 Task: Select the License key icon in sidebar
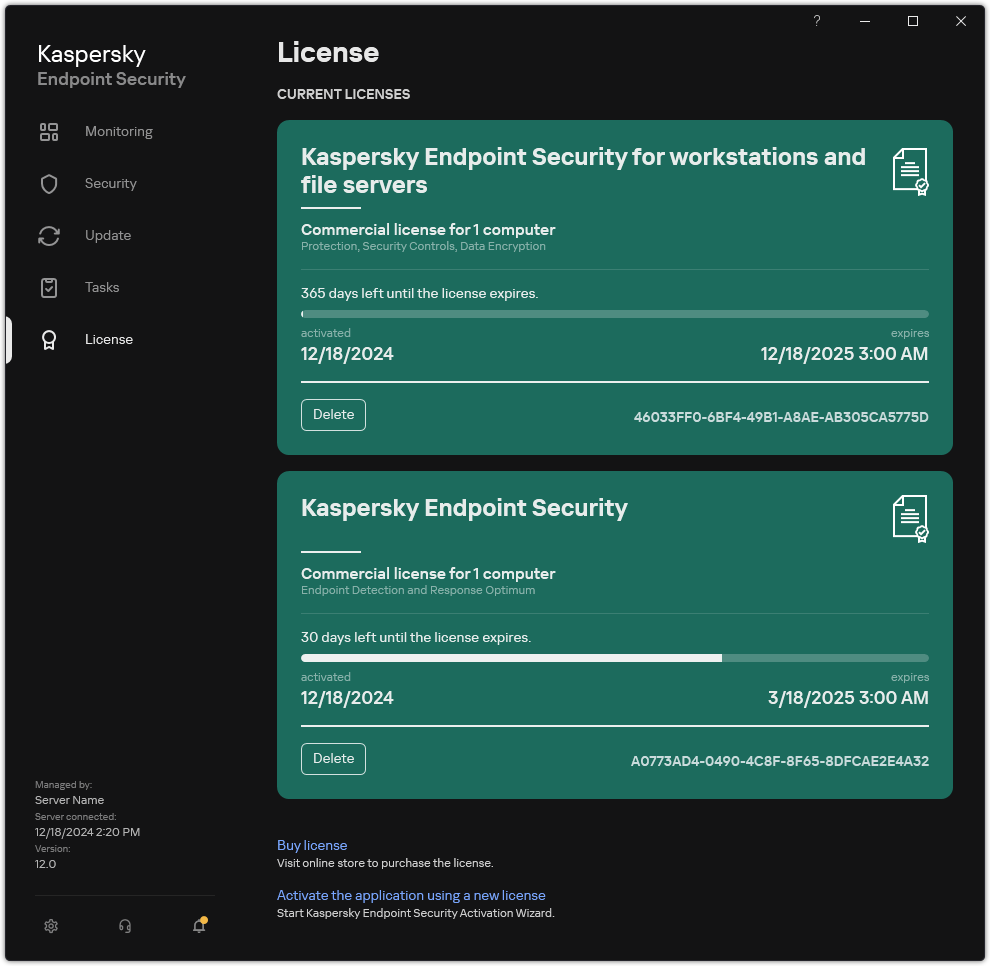pos(49,339)
